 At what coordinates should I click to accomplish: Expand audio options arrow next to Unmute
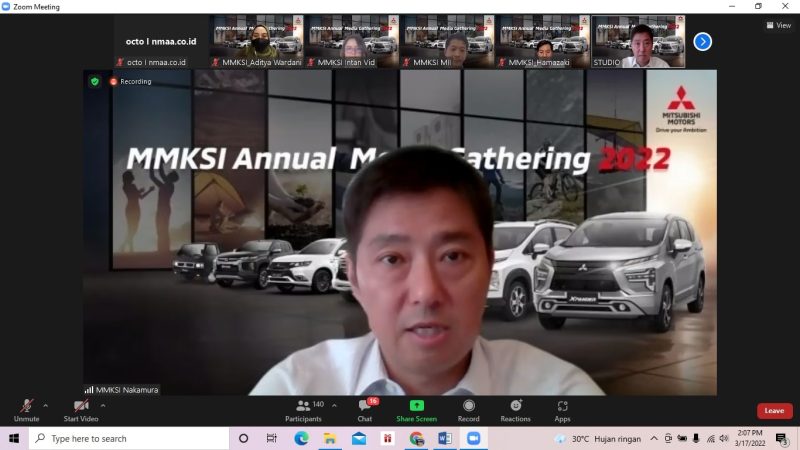[x=46, y=406]
